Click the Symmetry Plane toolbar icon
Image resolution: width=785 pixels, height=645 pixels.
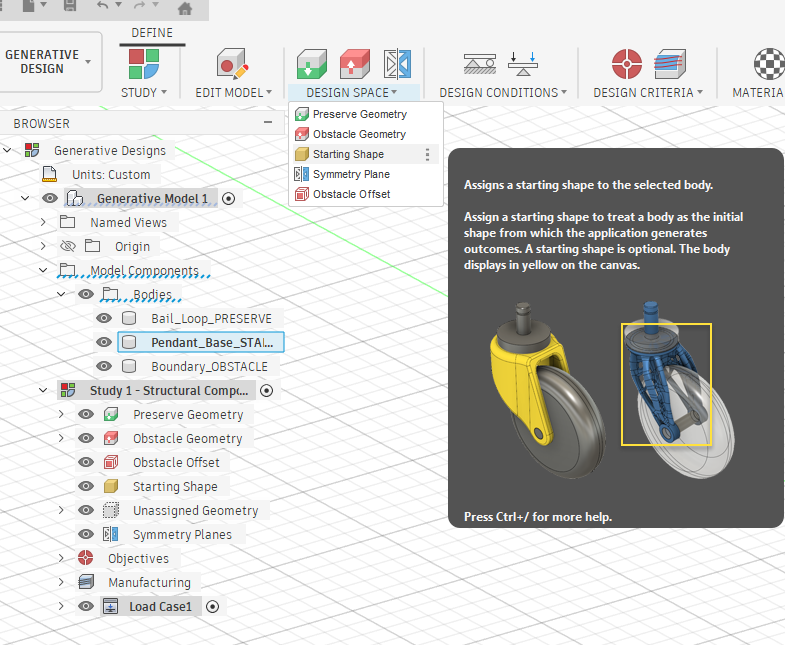[x=398, y=64]
